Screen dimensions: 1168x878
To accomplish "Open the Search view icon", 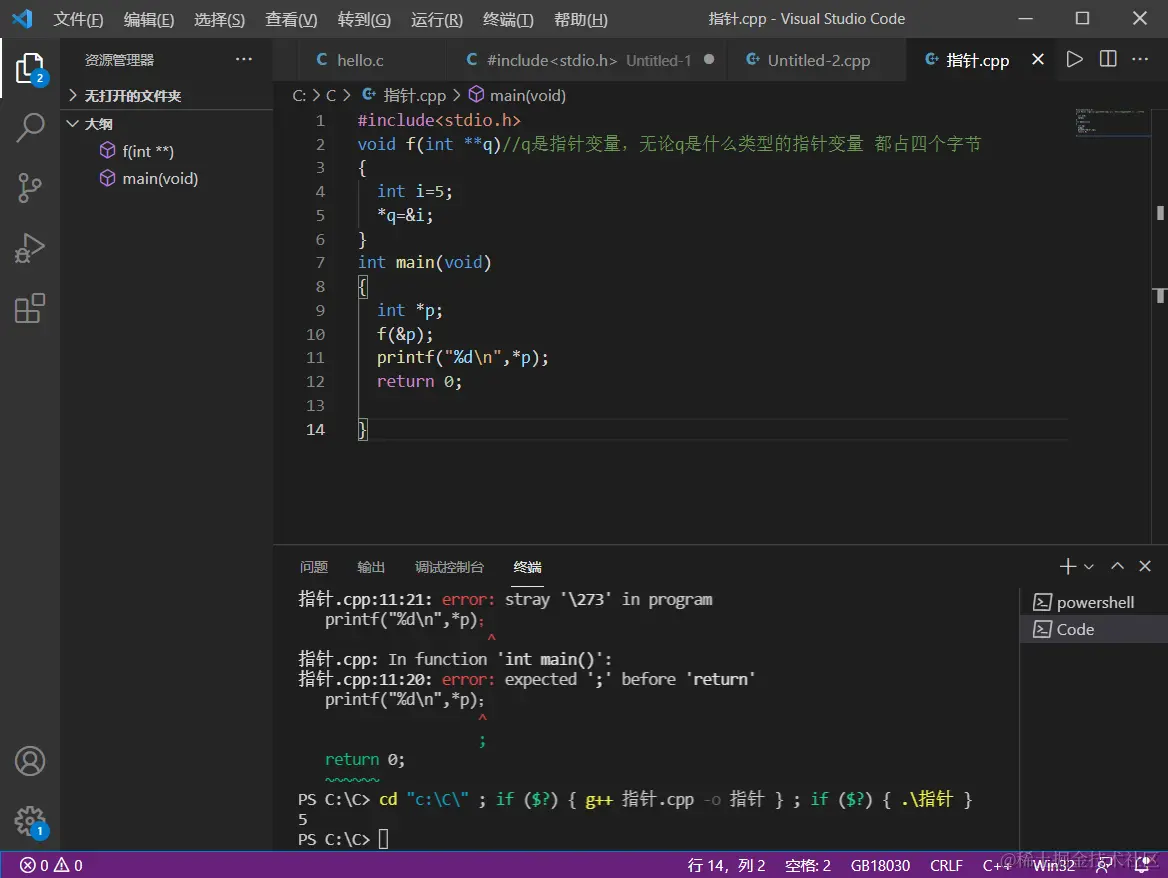I will click(30, 127).
